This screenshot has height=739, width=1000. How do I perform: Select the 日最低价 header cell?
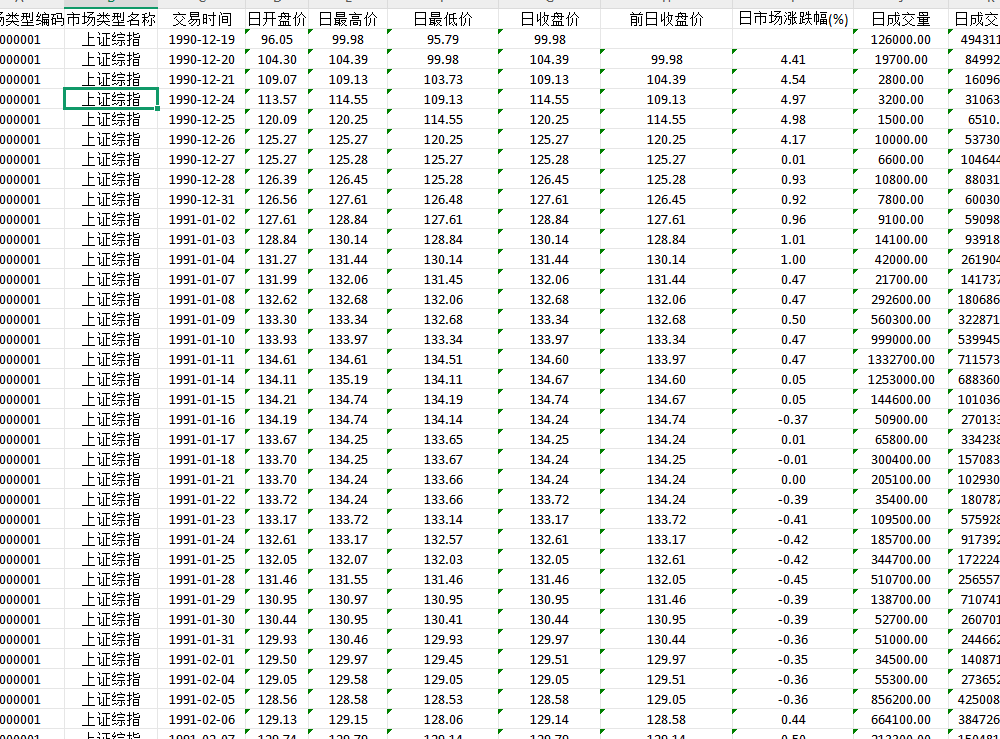[x=442, y=19]
